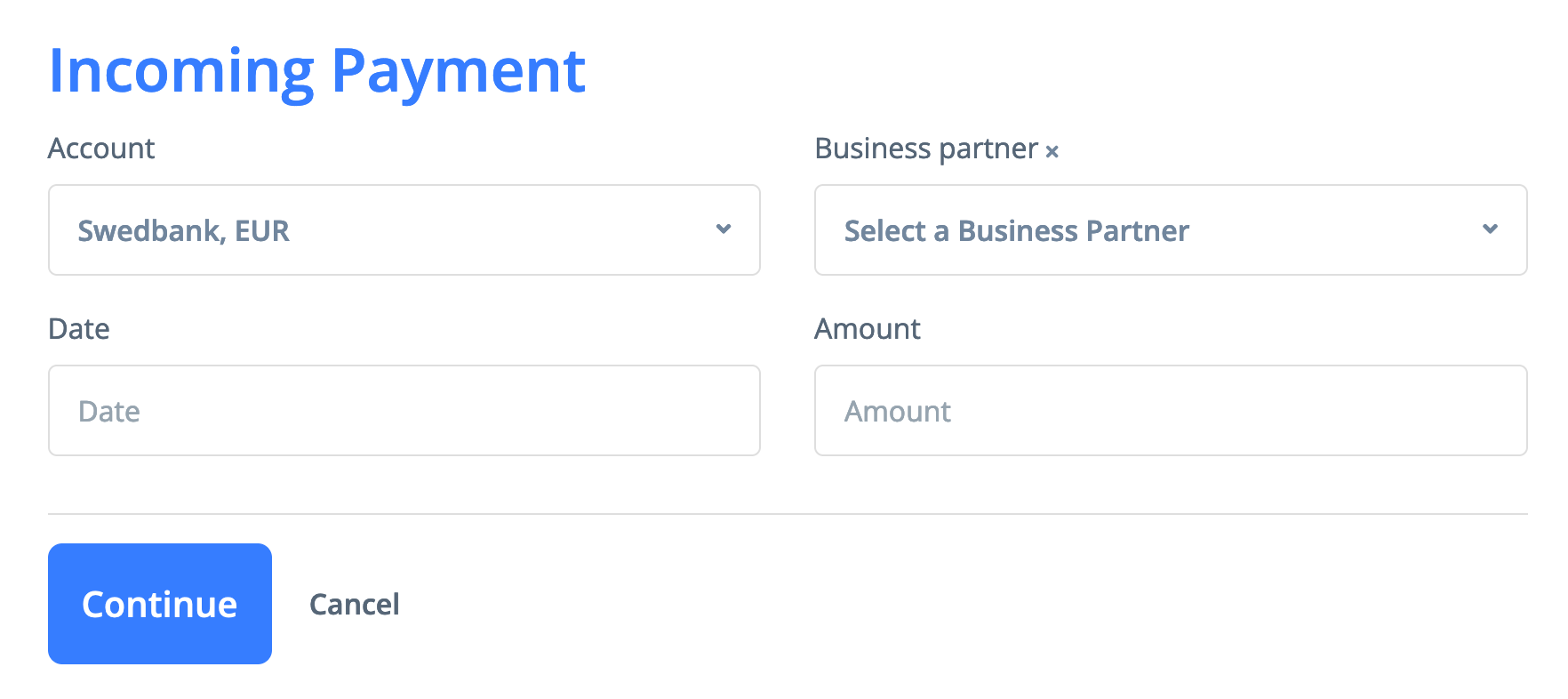Click the Business partner field label
The width and height of the screenshot is (1568, 699).
pos(925,149)
